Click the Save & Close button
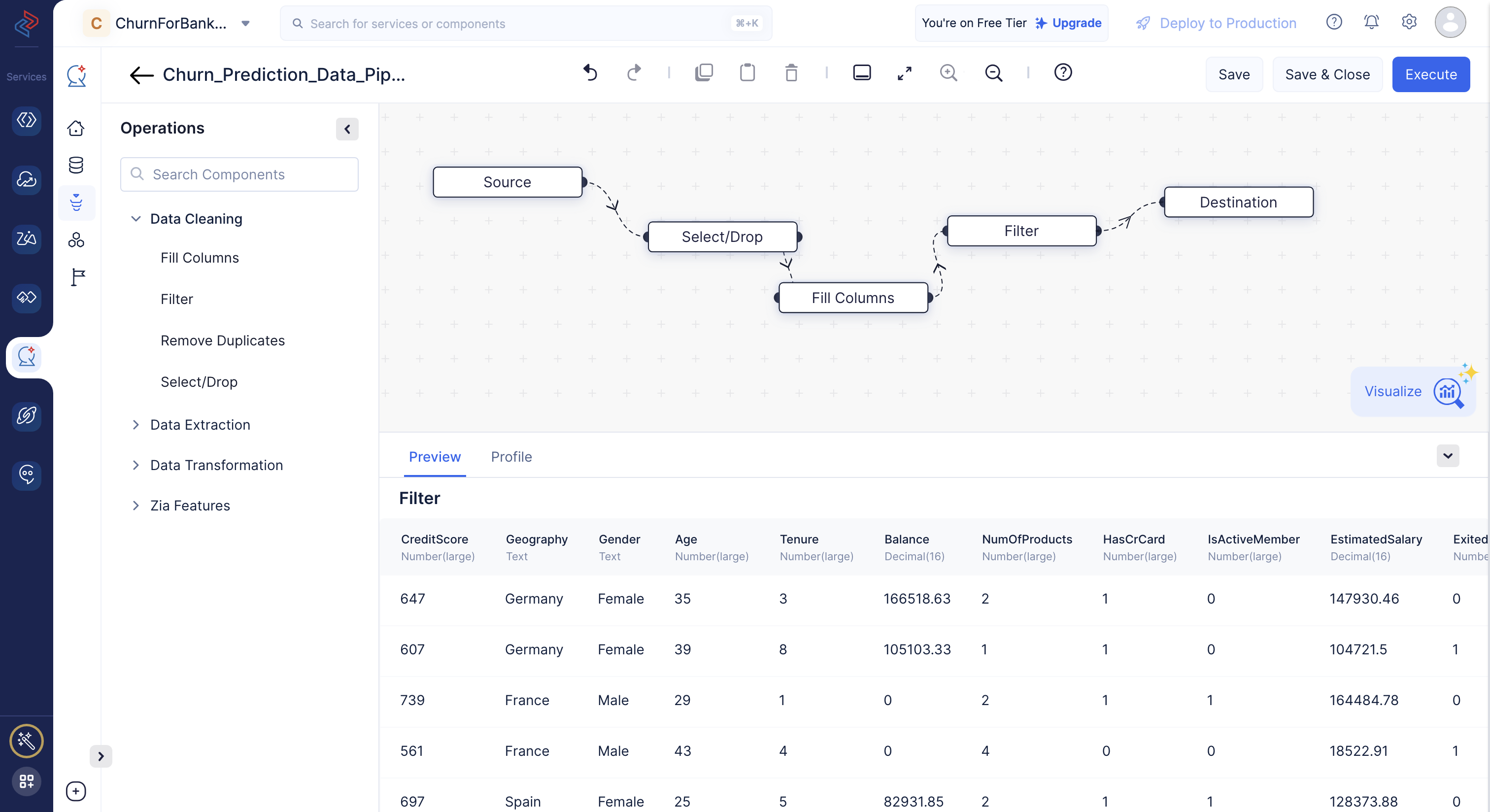This screenshot has height=812, width=1490. pos(1327,74)
